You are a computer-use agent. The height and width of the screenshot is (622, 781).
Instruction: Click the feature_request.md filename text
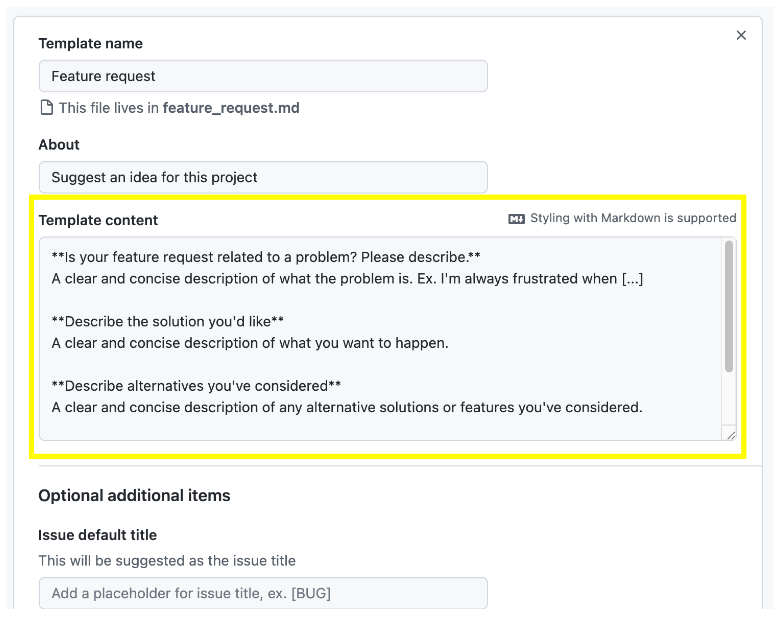click(231, 108)
